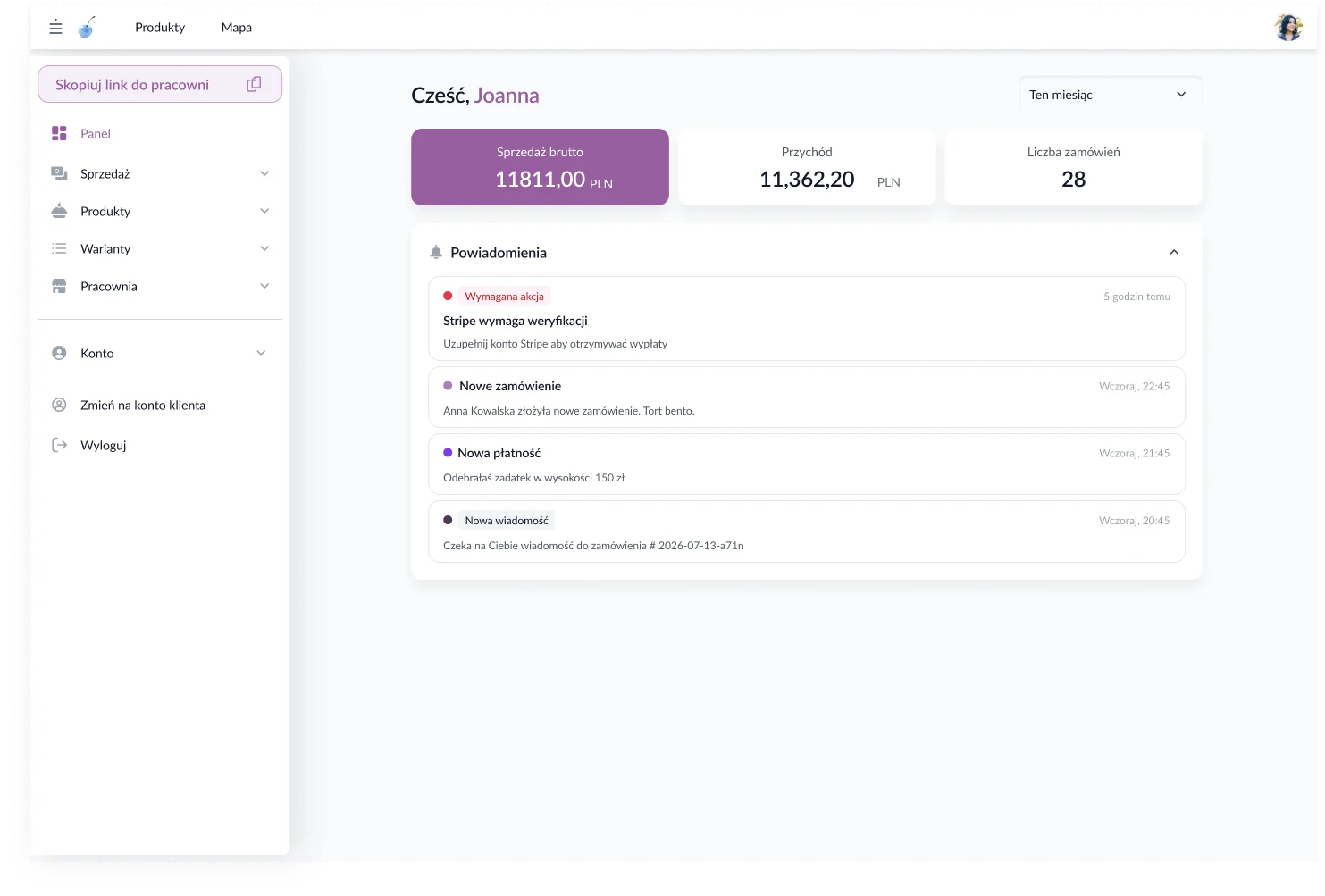
Task: Click the Warianty list icon
Action: point(59,248)
